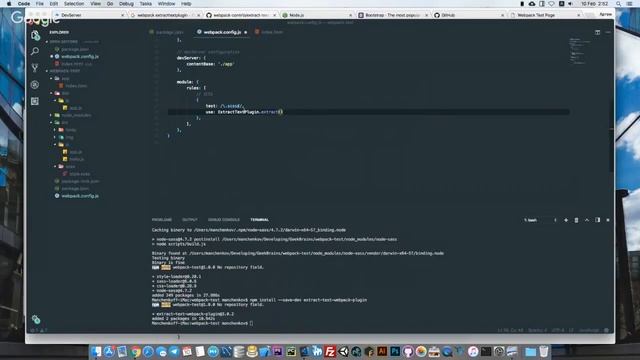Image resolution: width=640 pixels, height=360 pixels.
Task: Open index.html inside the app folder
Action: click(x=73, y=86)
